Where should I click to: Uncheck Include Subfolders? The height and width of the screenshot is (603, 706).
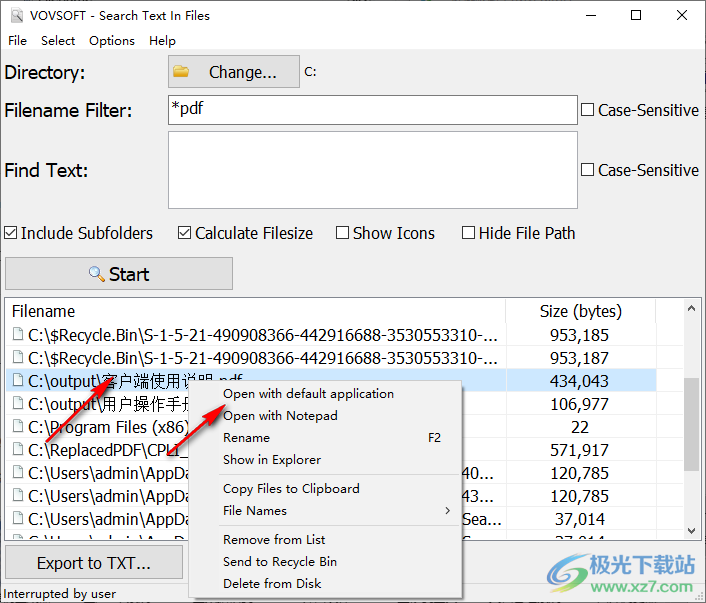(x=79, y=233)
